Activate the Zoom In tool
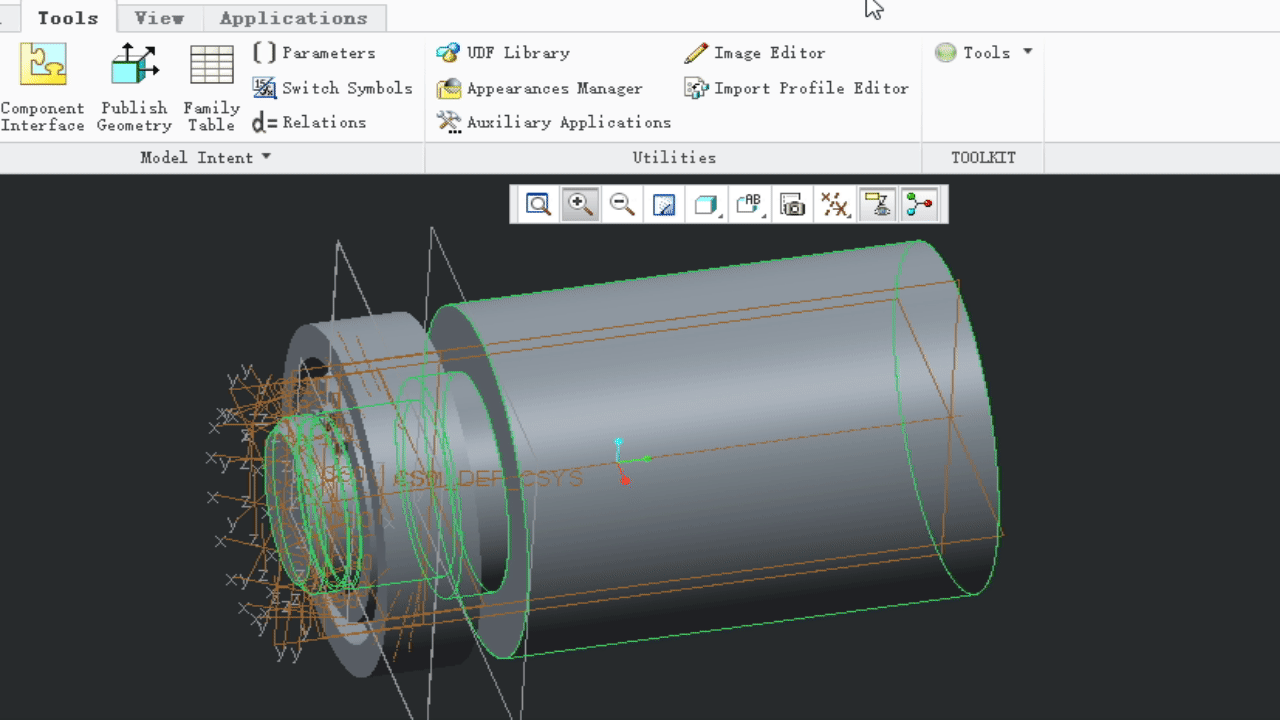1280x720 pixels. click(580, 205)
